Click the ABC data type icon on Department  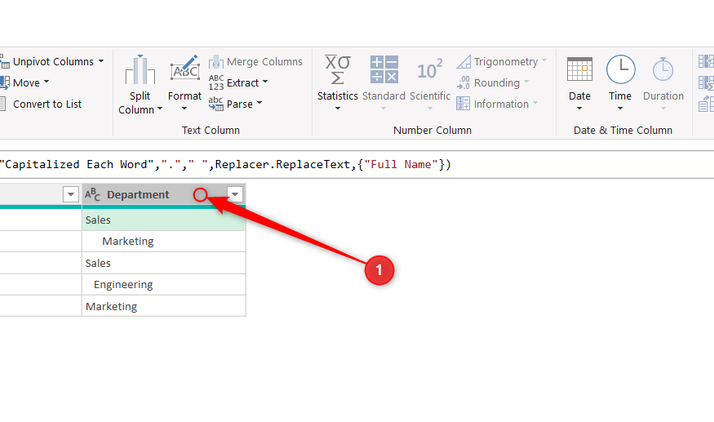click(92, 194)
